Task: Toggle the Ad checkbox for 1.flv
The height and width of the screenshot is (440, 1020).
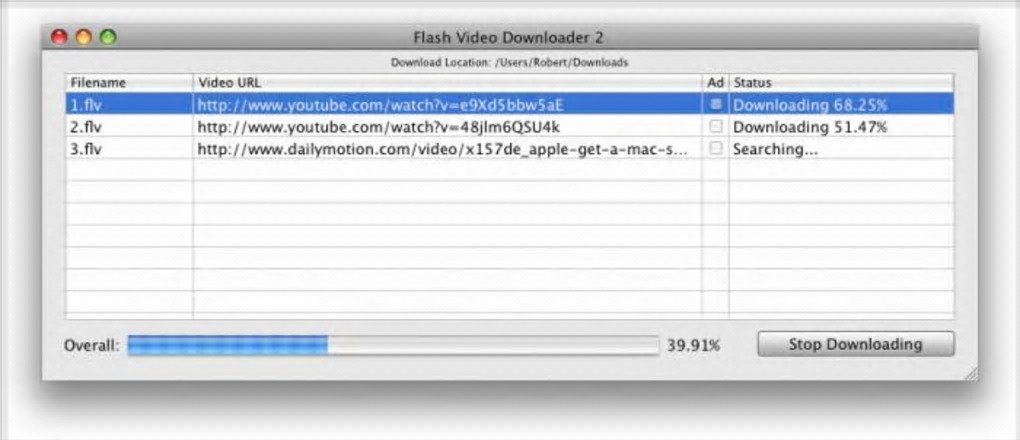Action: 716,104
